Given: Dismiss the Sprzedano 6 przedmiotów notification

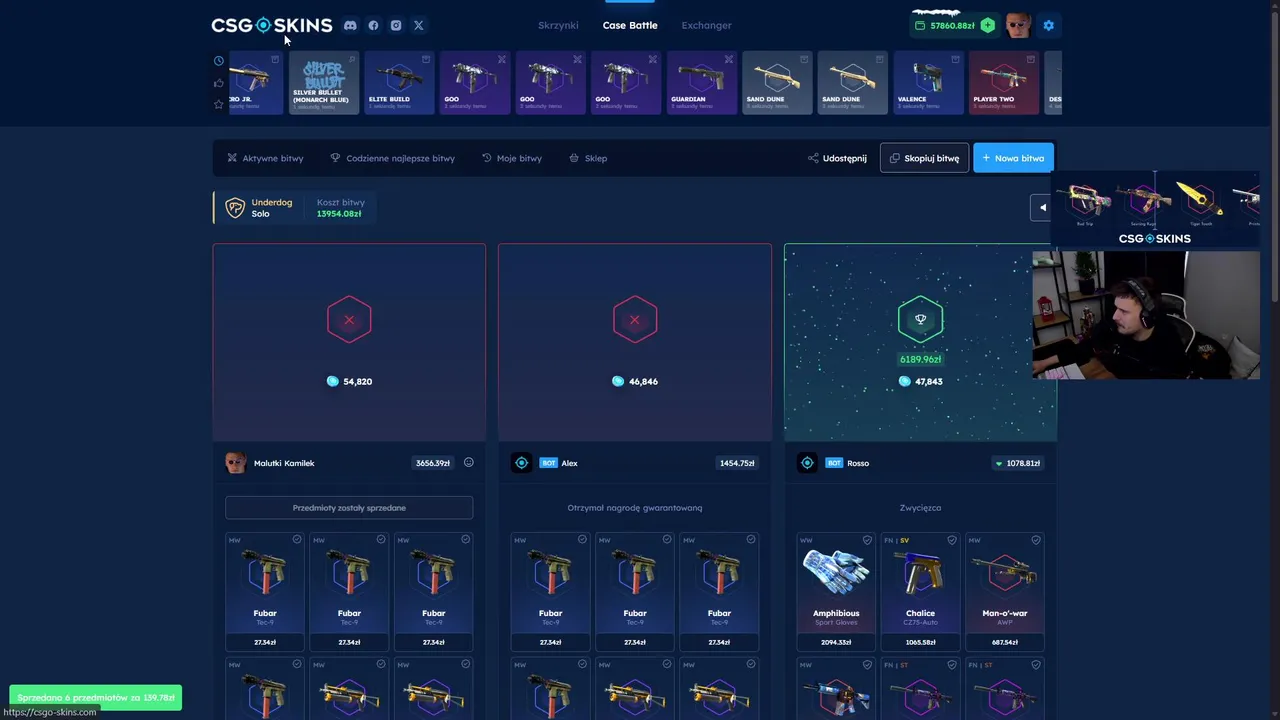Looking at the screenshot, I should [x=96, y=697].
